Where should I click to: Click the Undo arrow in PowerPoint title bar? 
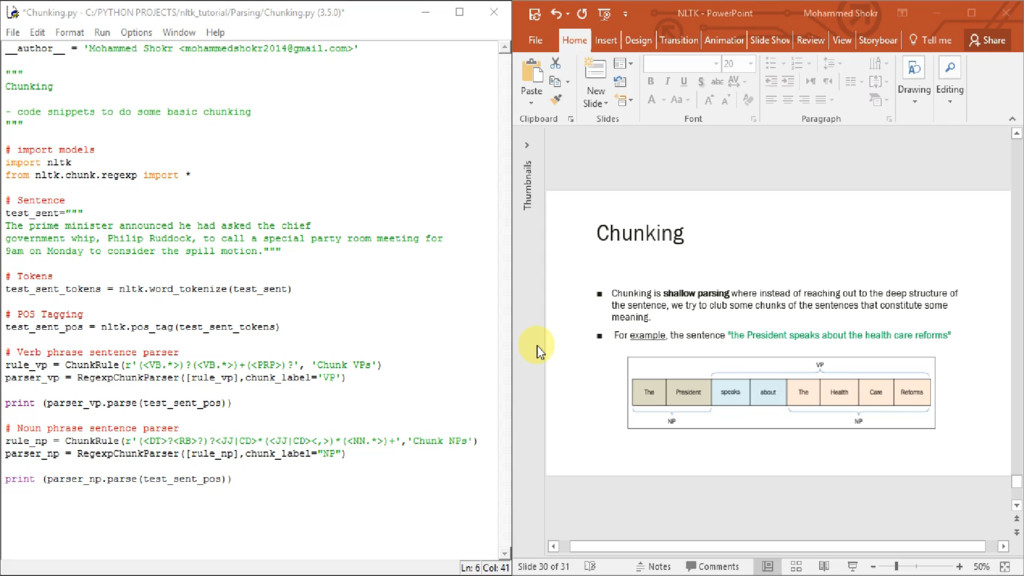(557, 14)
